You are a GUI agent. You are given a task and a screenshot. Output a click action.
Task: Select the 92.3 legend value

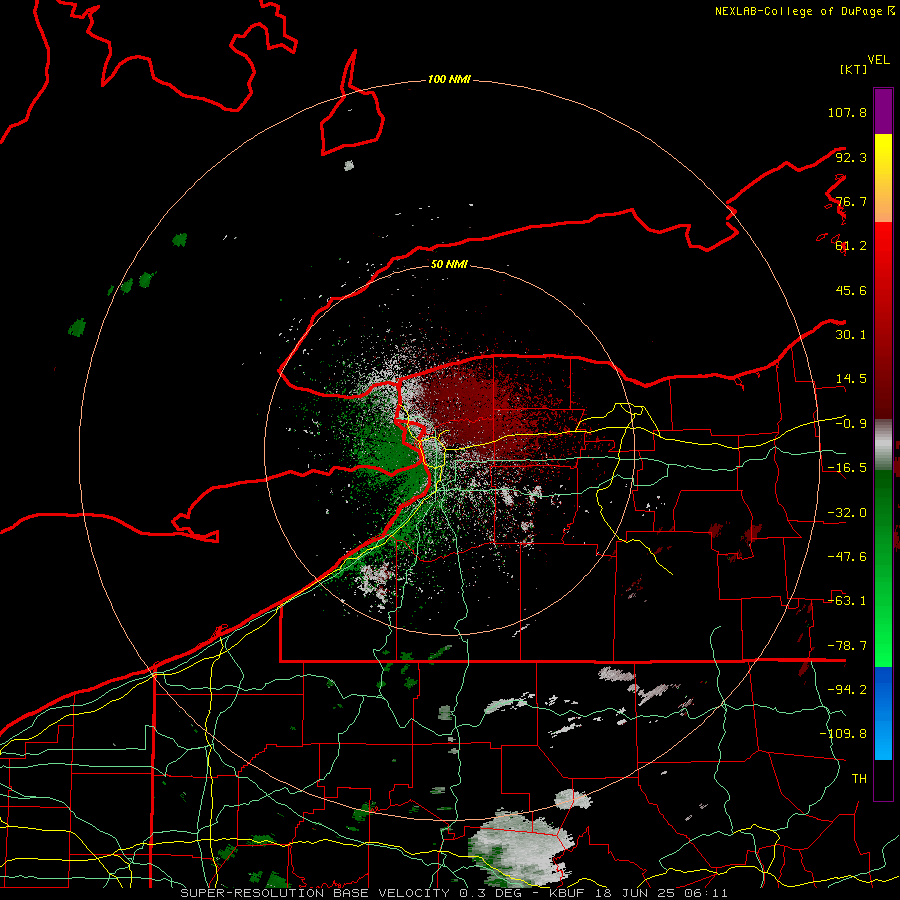(851, 157)
